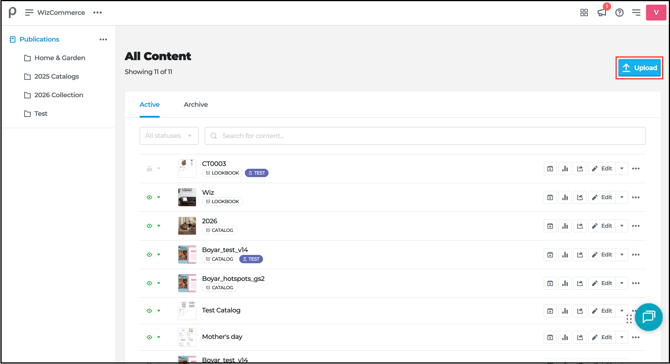Open embed icon for Boyar_test_v14 with TEST tag
The height and width of the screenshot is (364, 670).
click(x=550, y=255)
